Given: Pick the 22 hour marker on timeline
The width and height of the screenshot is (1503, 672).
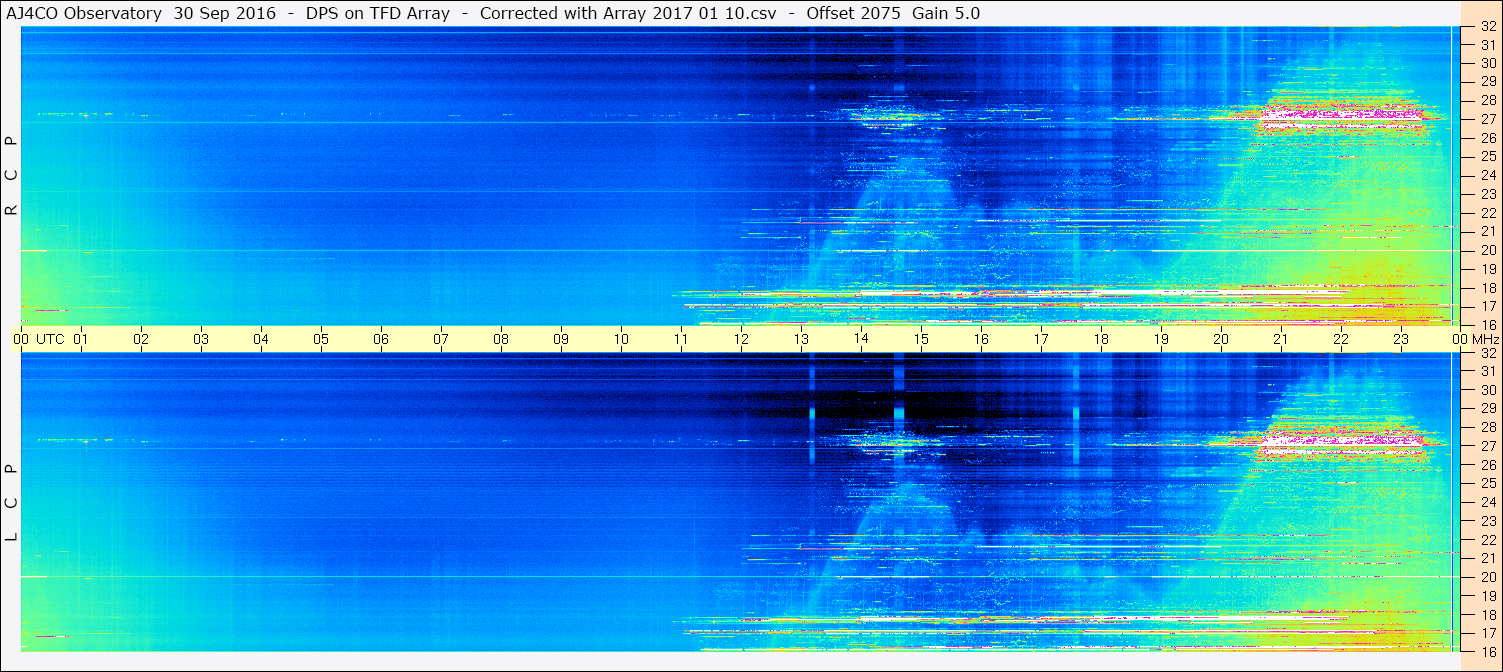Looking at the screenshot, I should (x=1341, y=339).
